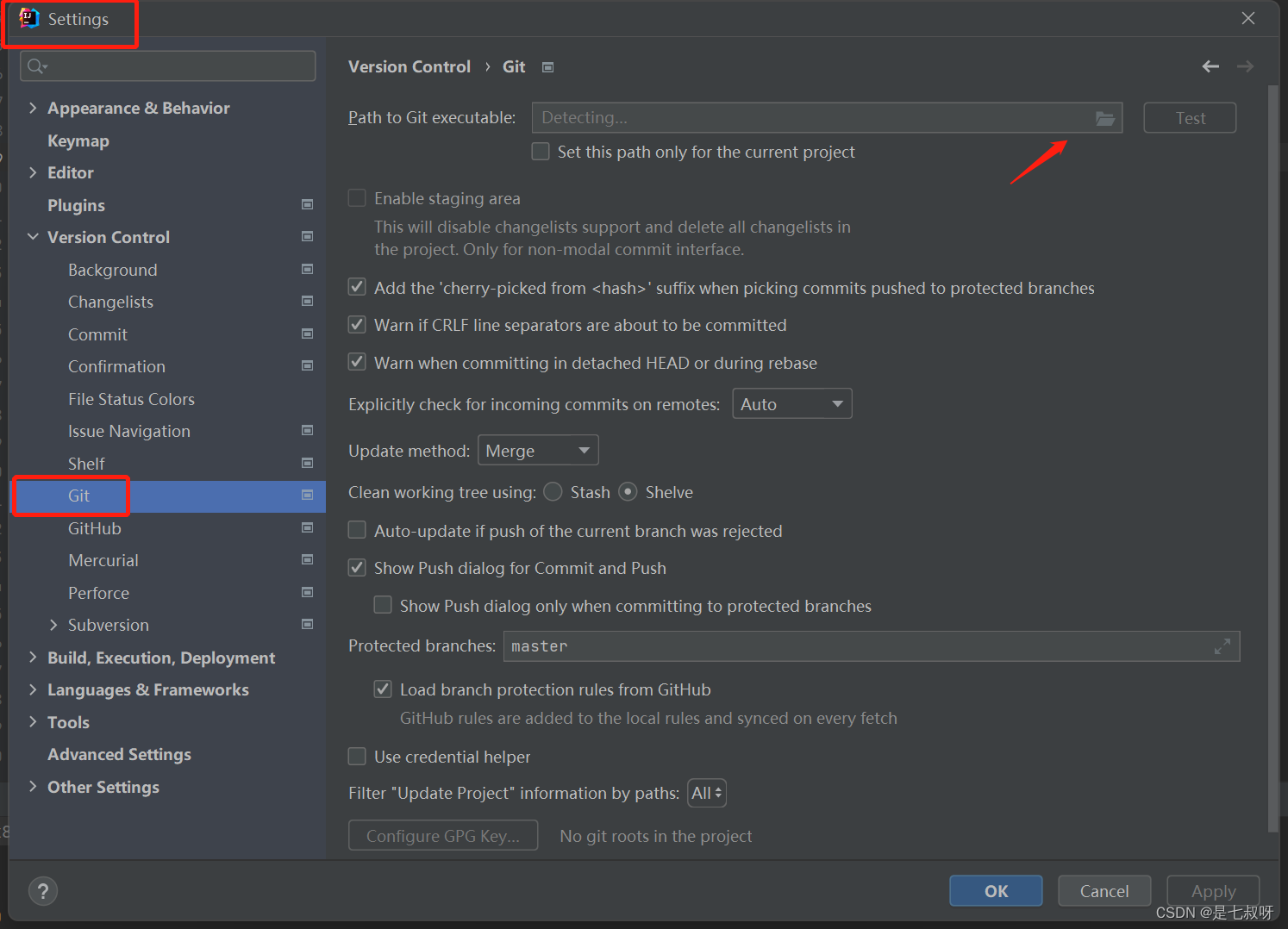Click the Cancel button
Image resolution: width=1288 pixels, height=929 pixels.
(x=1104, y=891)
